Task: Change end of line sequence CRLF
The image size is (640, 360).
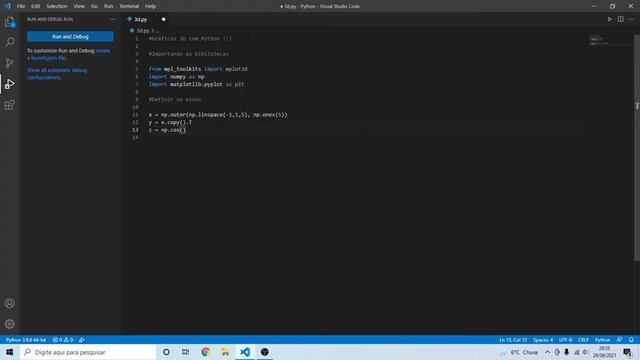Action: [583, 340]
